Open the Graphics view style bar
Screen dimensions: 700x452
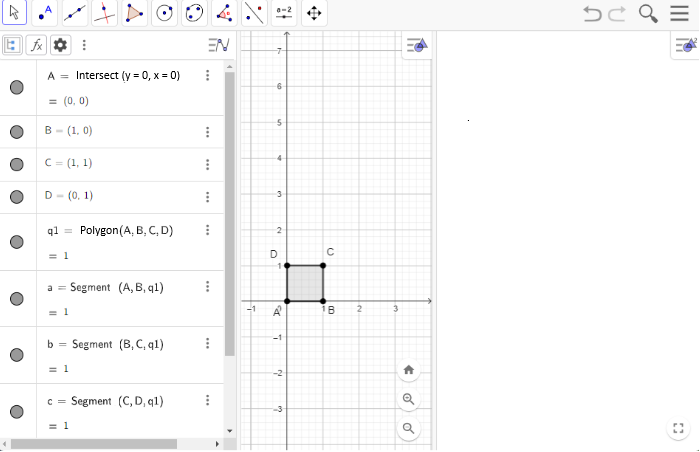point(418,45)
